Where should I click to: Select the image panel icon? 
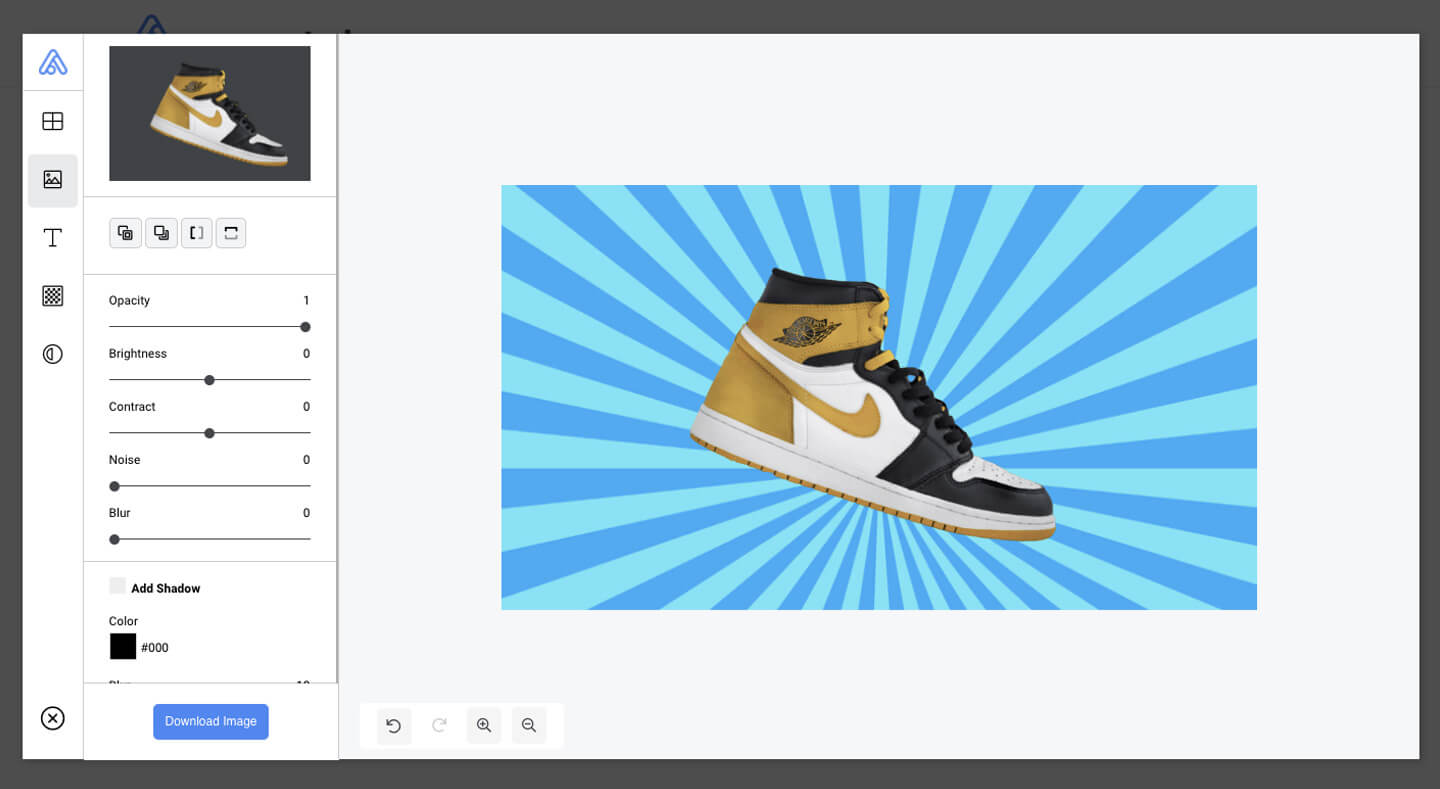[x=53, y=180]
